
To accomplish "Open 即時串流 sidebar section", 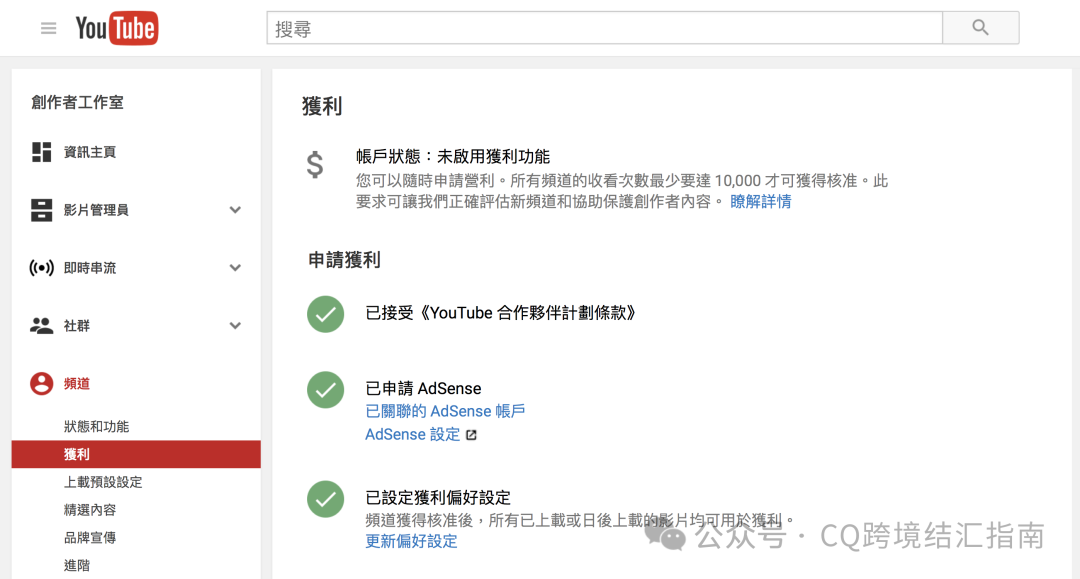I will tap(90, 268).
